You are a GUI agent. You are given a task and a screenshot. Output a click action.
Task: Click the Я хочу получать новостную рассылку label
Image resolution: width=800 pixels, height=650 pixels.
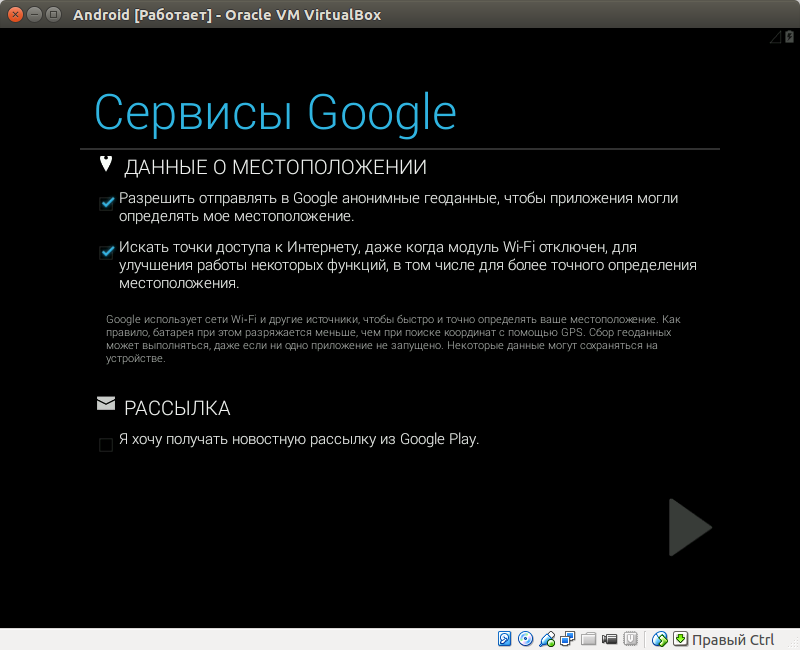[299, 439]
